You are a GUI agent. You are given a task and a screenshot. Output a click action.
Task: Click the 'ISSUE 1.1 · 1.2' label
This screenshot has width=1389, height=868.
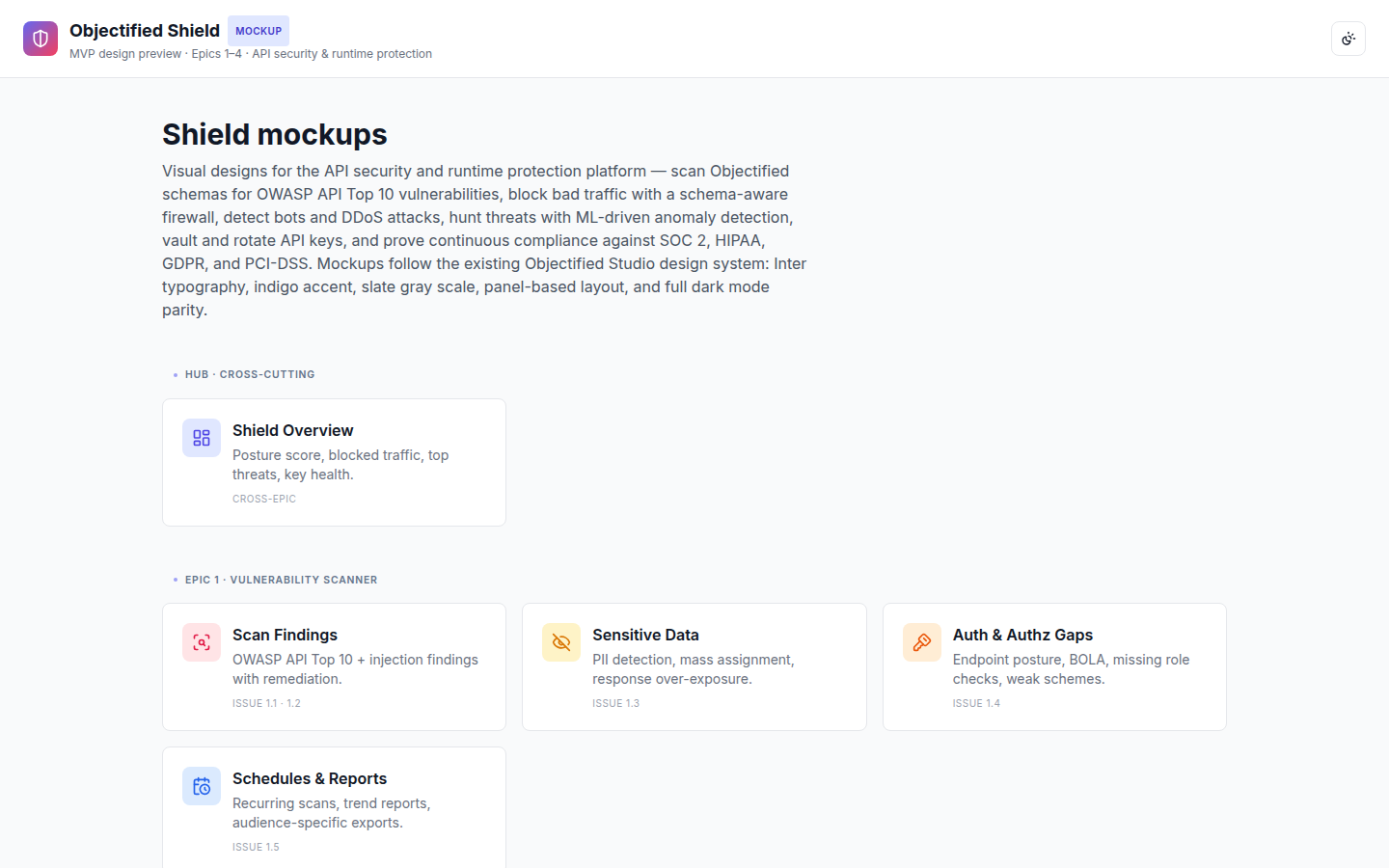point(266,703)
